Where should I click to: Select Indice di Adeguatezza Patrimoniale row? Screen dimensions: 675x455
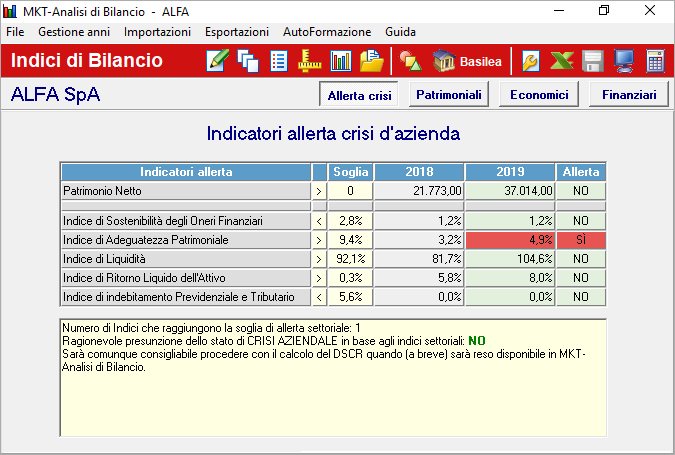[x=186, y=240]
